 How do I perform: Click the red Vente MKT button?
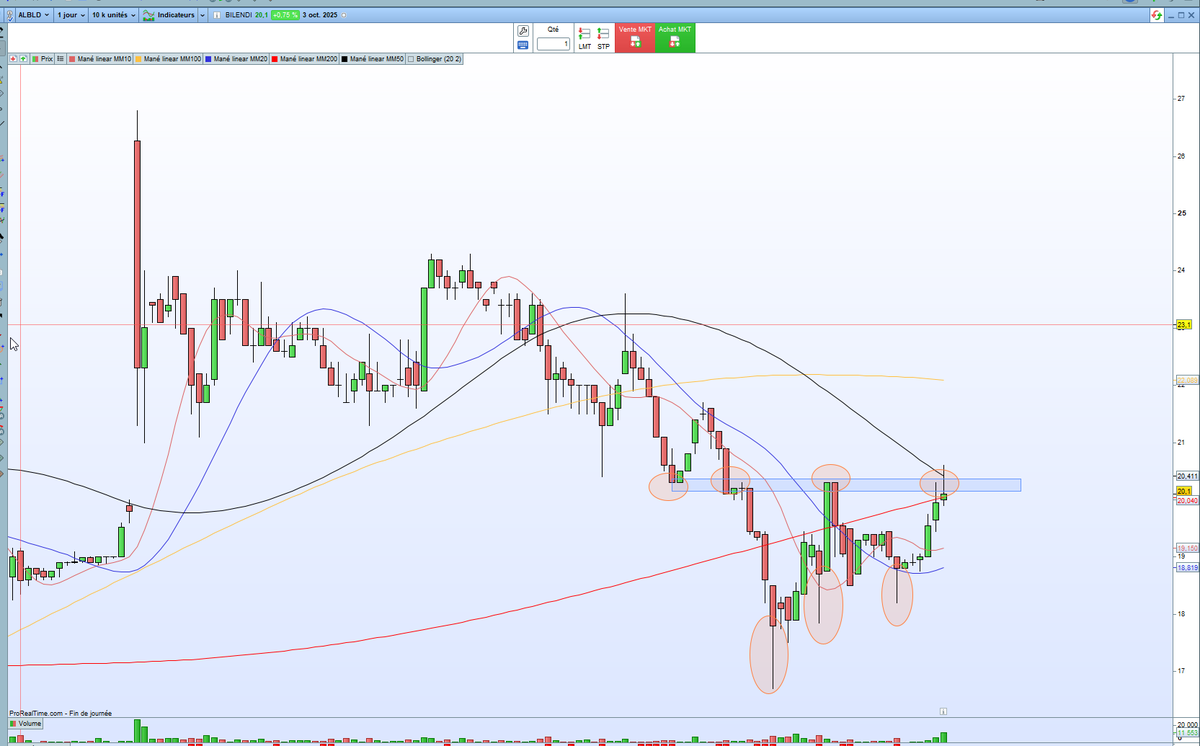(x=635, y=38)
